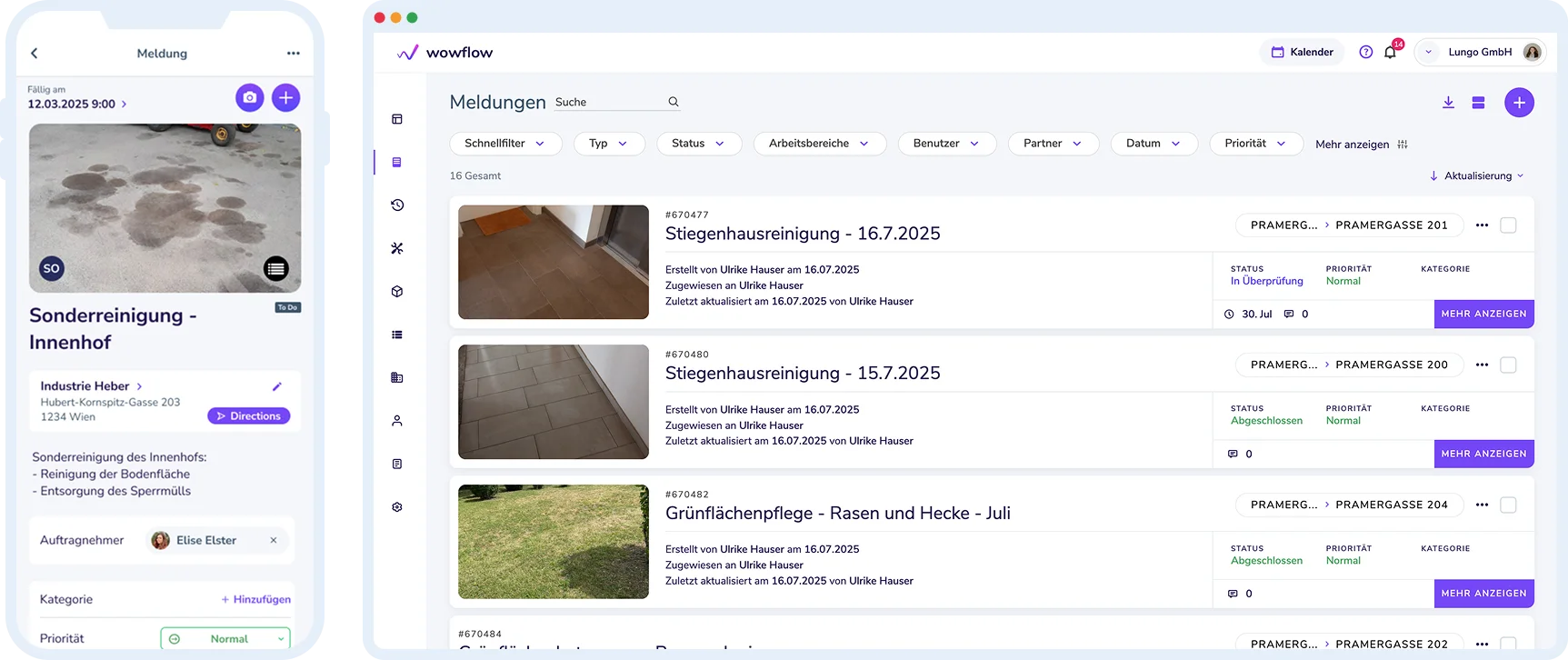Click the help question mark icon
The image size is (1568, 660).
pos(1365,52)
